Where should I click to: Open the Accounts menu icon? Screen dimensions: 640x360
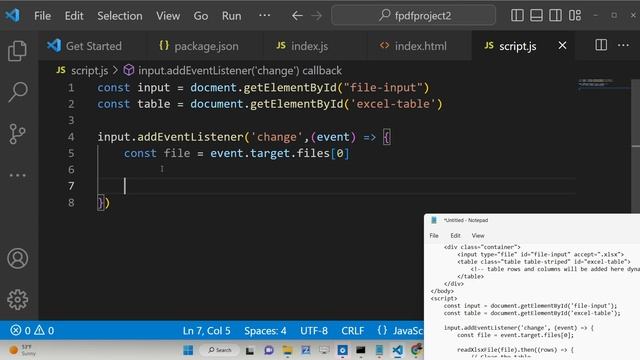click(18, 258)
